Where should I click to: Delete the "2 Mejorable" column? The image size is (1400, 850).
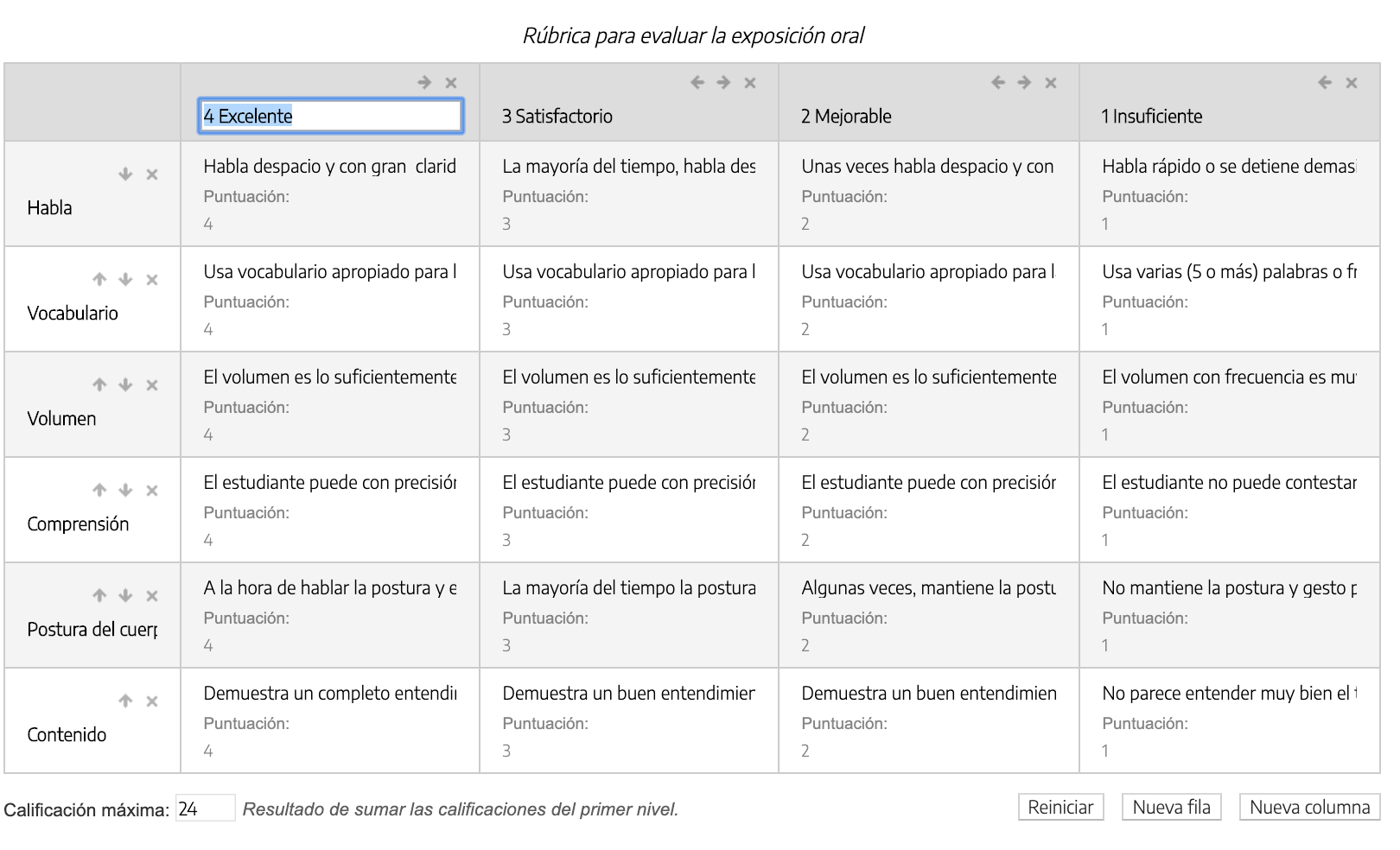click(1052, 84)
